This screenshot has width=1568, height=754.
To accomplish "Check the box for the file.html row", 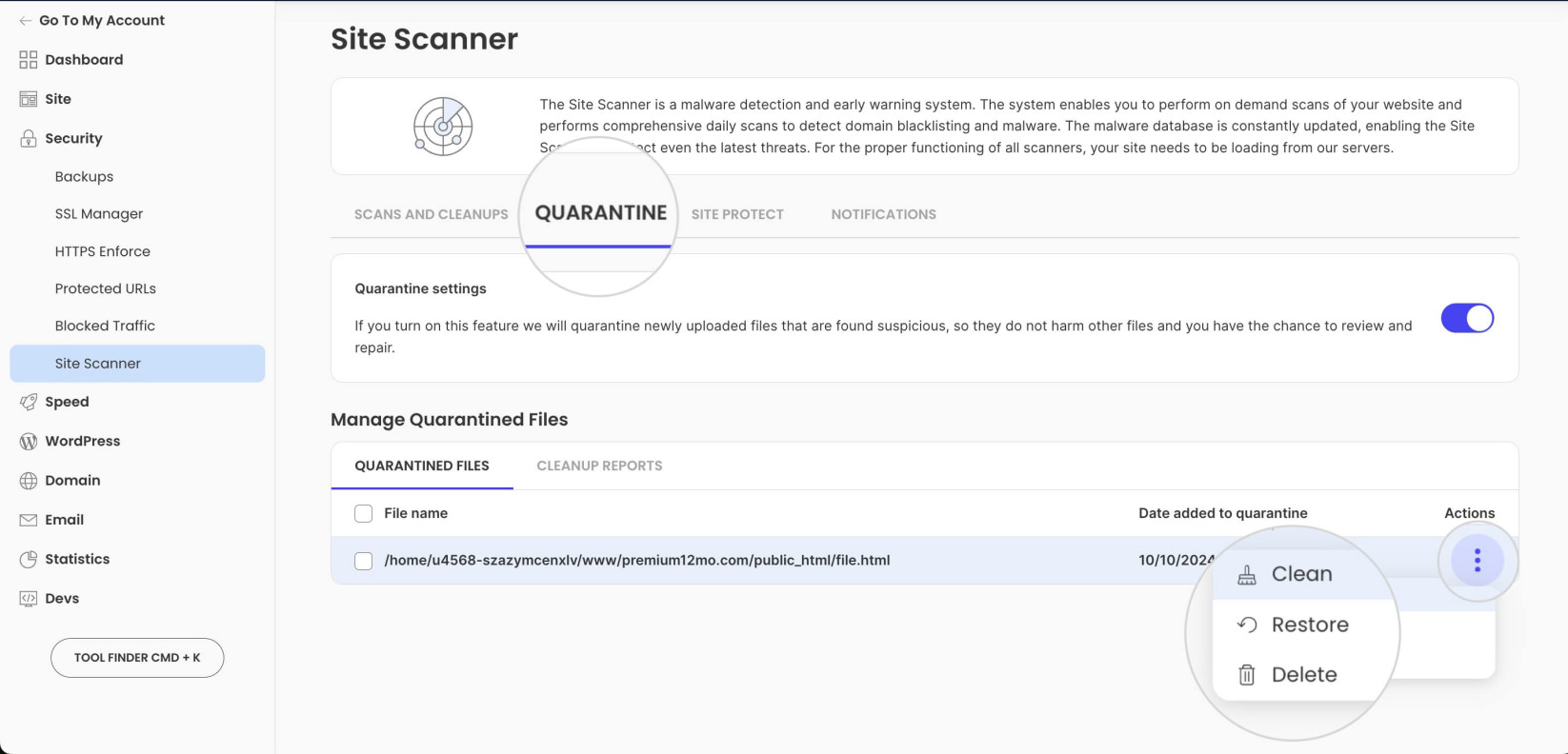I will point(364,561).
